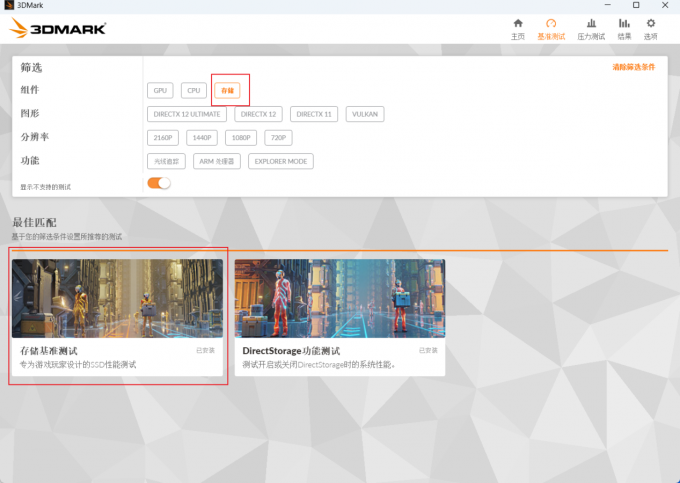Open the 主页 home icon

point(518,23)
